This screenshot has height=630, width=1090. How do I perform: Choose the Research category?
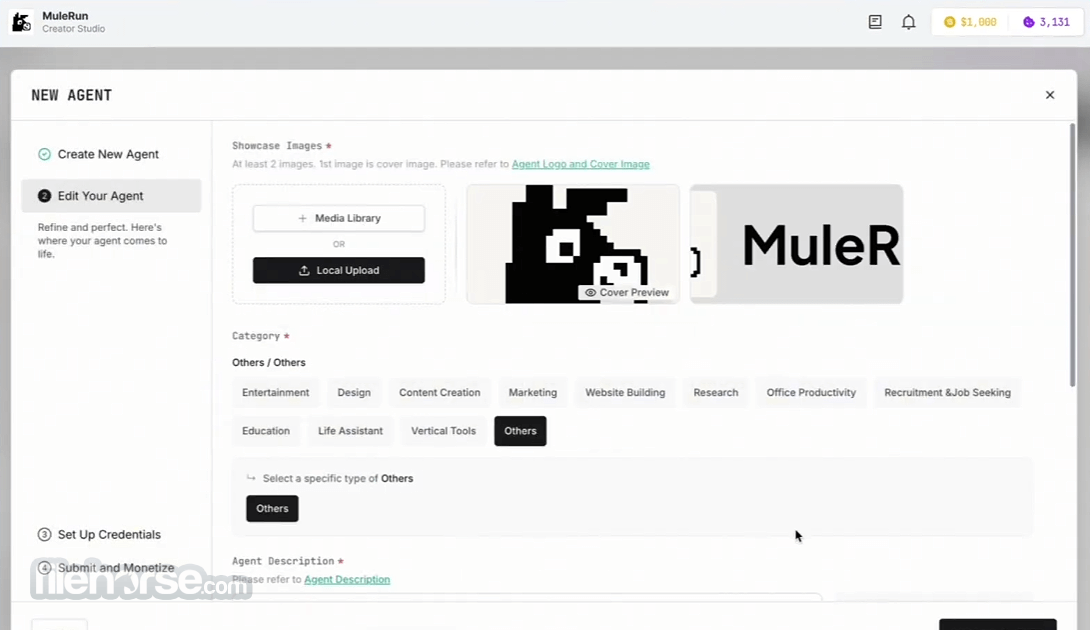(715, 393)
